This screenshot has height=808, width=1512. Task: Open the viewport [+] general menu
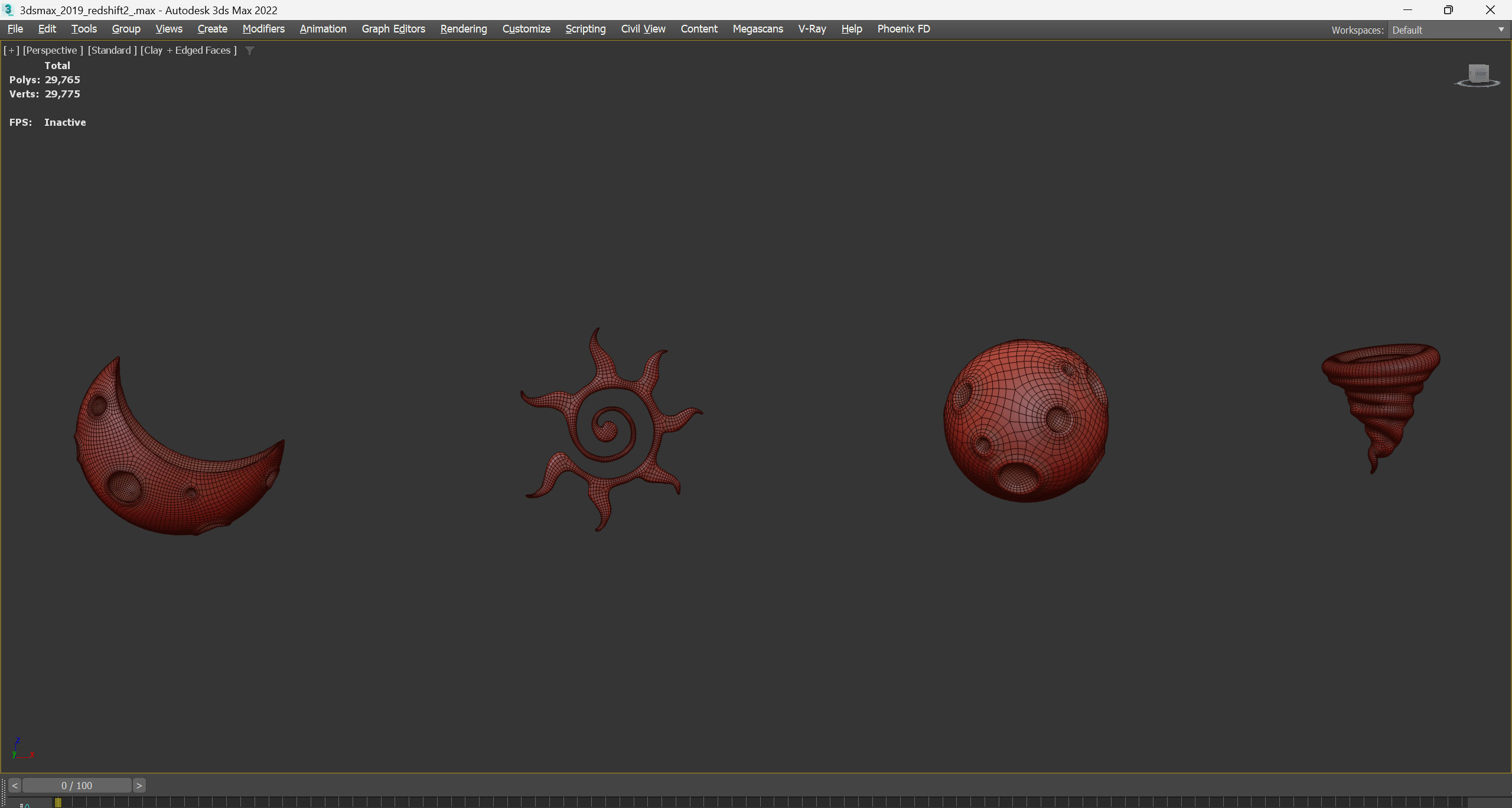[x=11, y=51]
